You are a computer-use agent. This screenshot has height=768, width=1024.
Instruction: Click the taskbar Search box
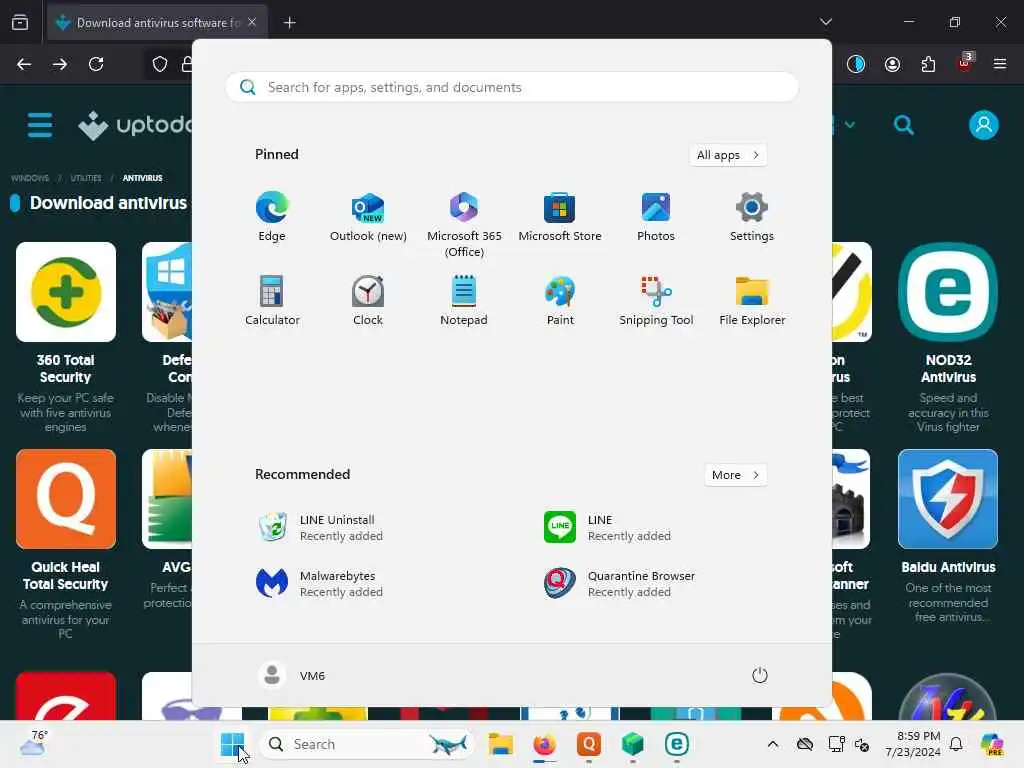[x=368, y=744]
